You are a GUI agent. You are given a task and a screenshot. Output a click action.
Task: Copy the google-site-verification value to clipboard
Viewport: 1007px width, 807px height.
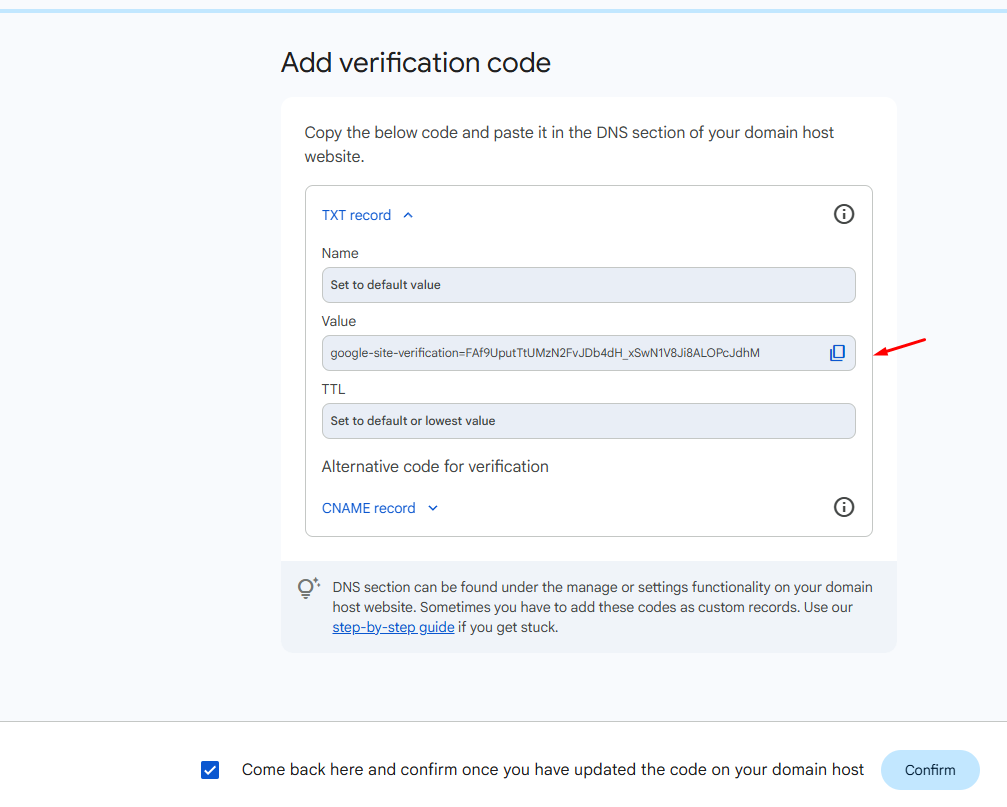[837, 353]
